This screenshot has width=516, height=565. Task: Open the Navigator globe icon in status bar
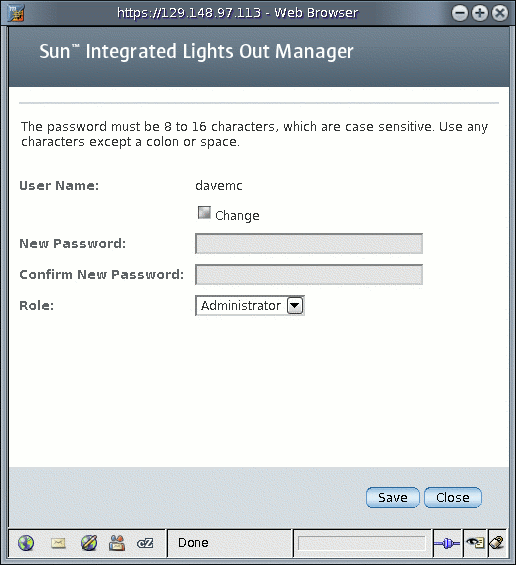point(26,543)
